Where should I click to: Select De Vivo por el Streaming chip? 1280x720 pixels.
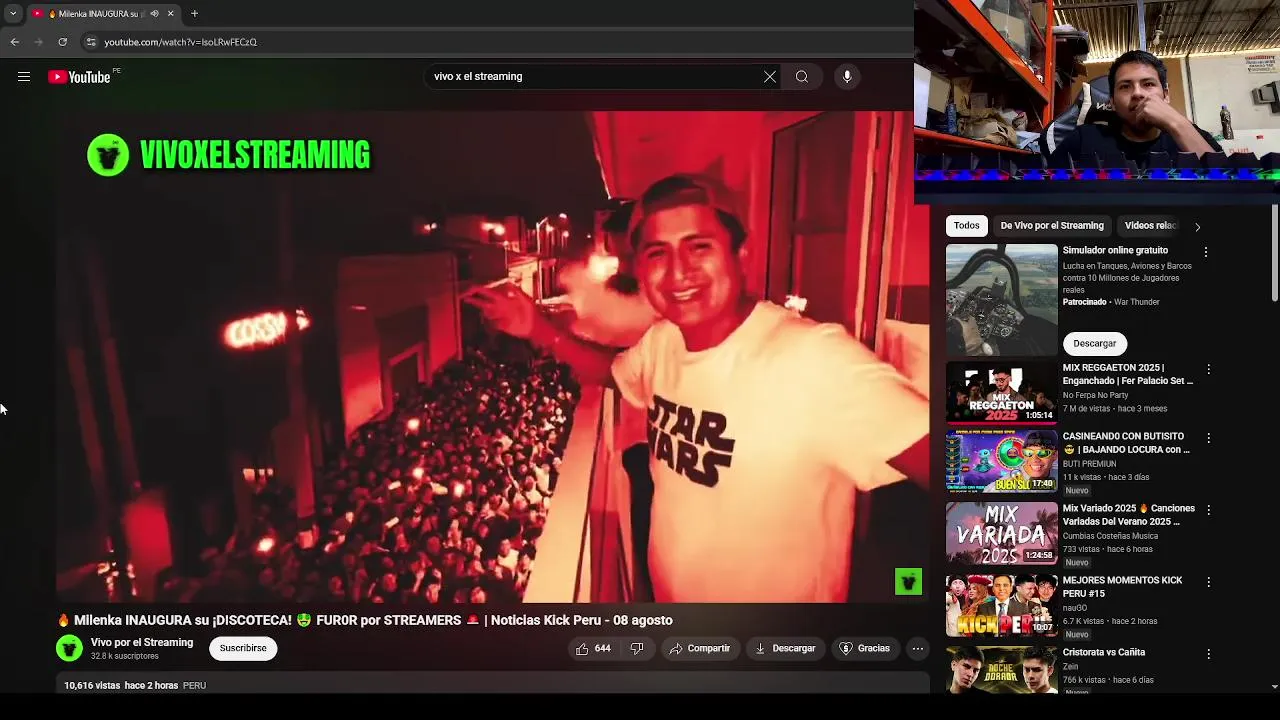[x=1052, y=225]
